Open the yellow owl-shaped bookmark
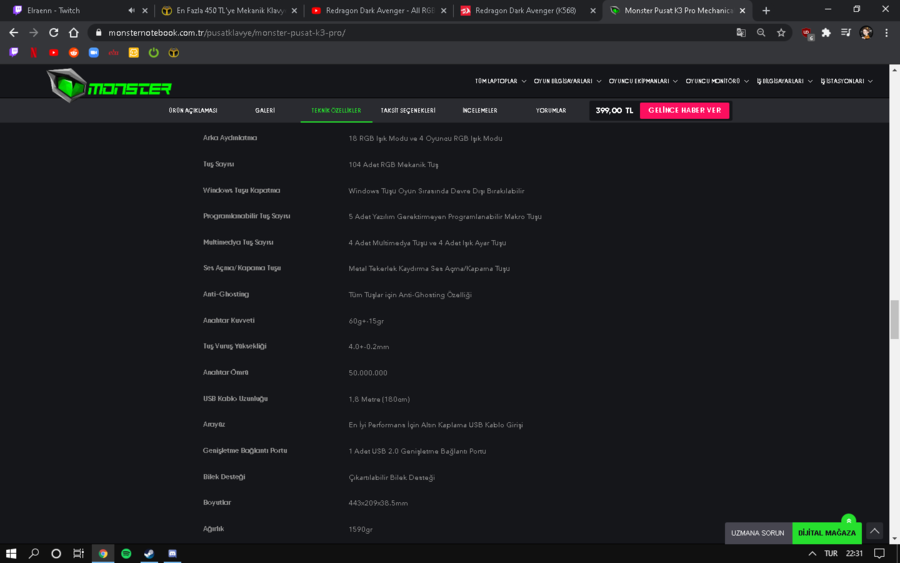Image resolution: width=900 pixels, height=563 pixels. [x=173, y=52]
